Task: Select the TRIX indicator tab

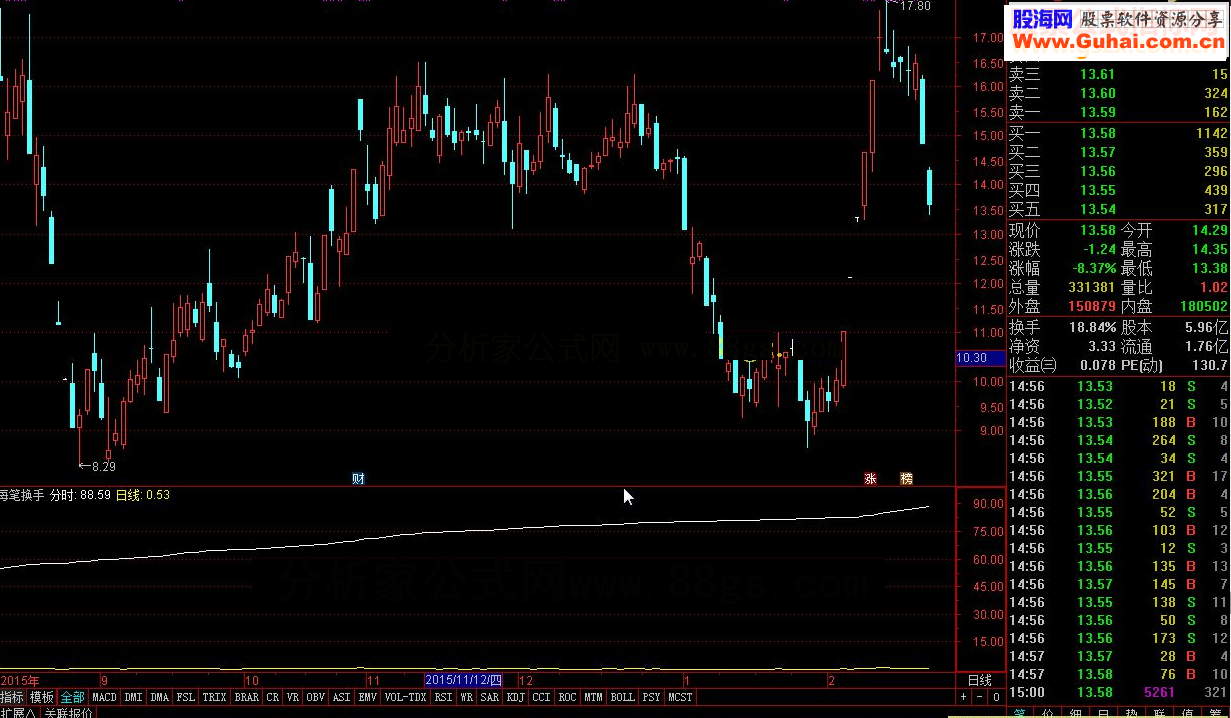Action: (x=215, y=697)
